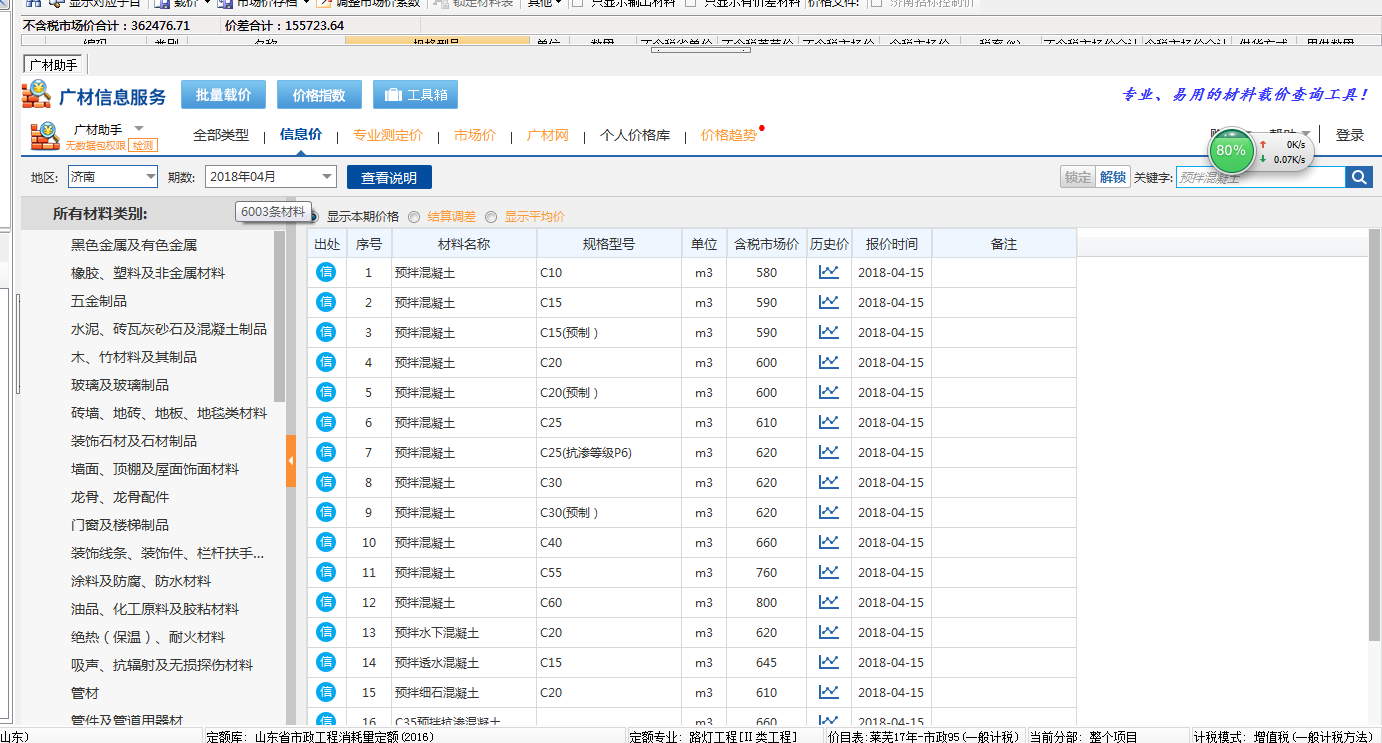The height and width of the screenshot is (743, 1382).
Task: Switch to the 专业测定价 tab
Action: click(388, 135)
